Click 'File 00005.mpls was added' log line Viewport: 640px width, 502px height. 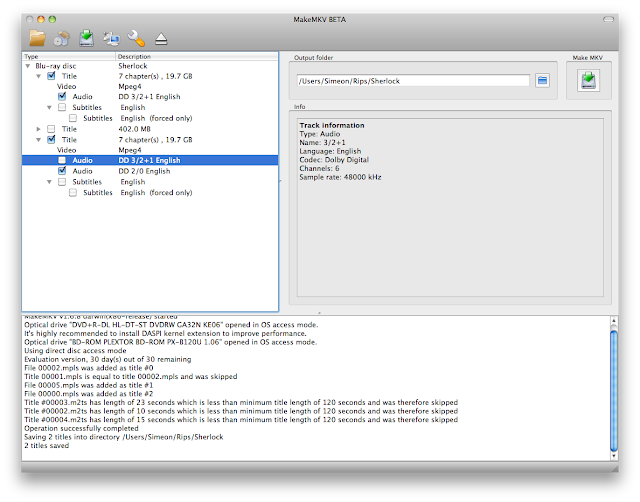pos(89,385)
